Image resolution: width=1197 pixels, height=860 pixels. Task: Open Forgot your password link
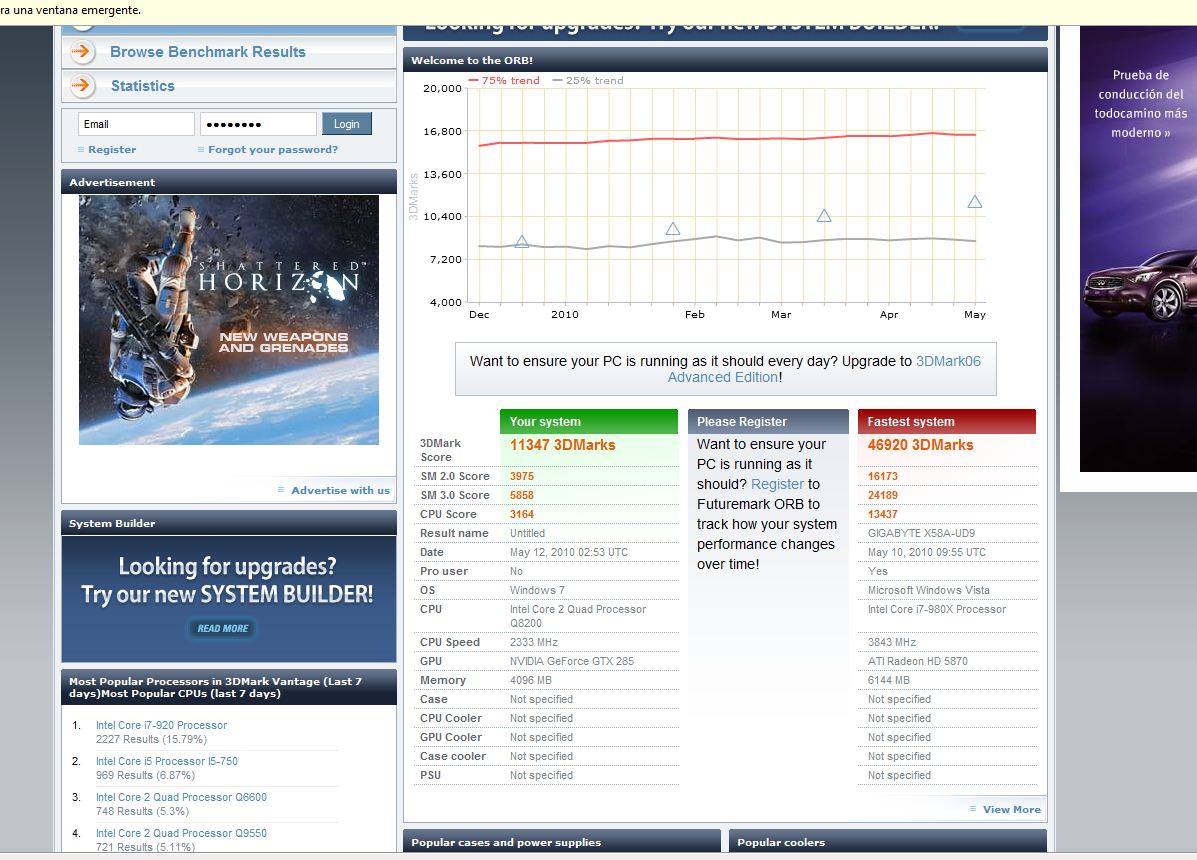coord(273,150)
